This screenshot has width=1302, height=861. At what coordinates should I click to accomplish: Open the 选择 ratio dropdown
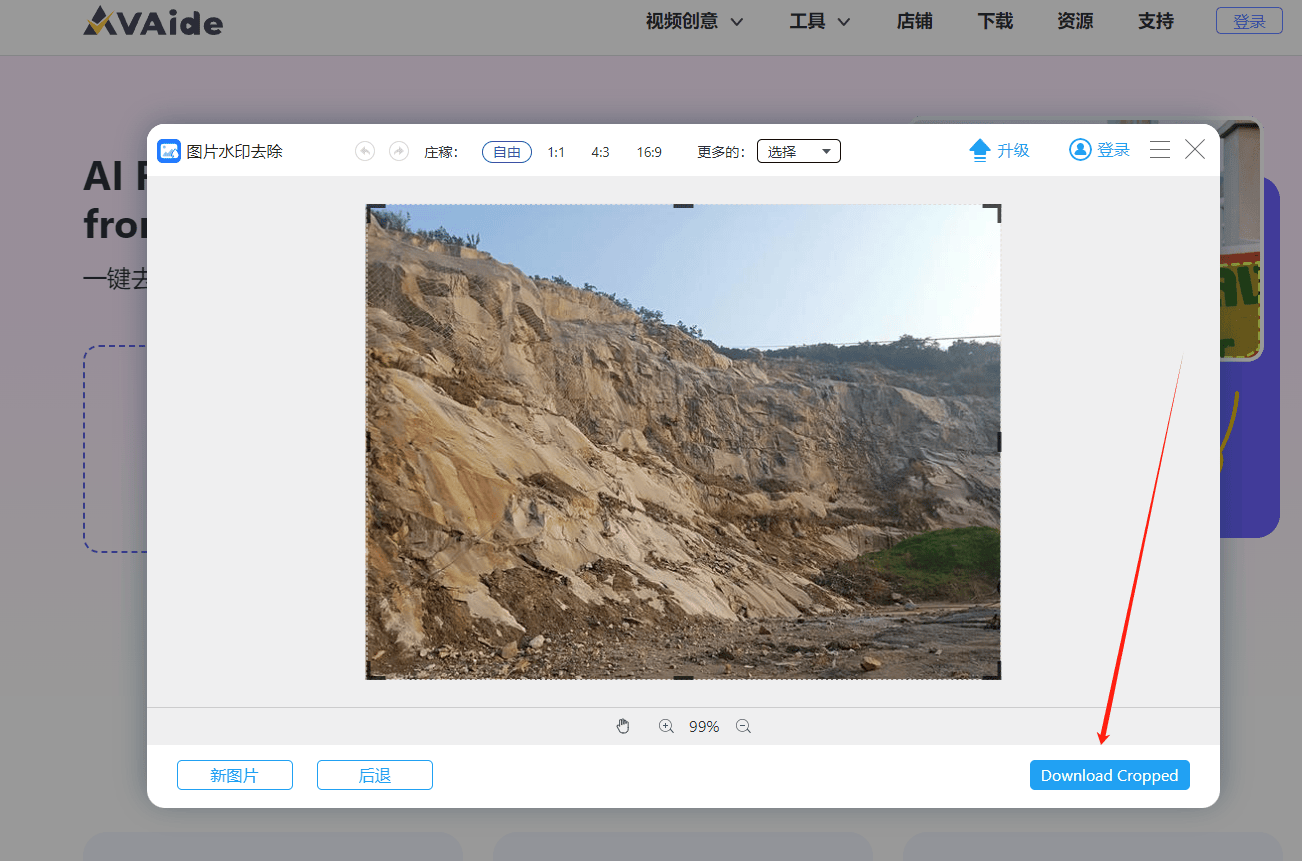[x=798, y=151]
